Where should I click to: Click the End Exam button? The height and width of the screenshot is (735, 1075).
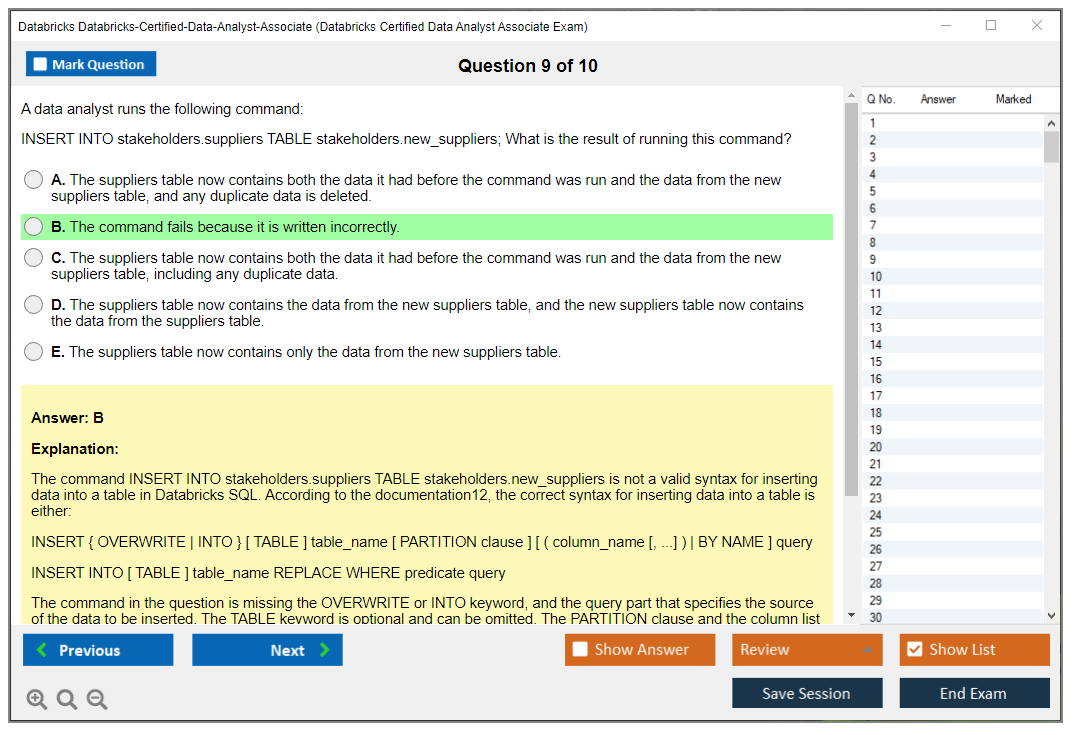974,693
